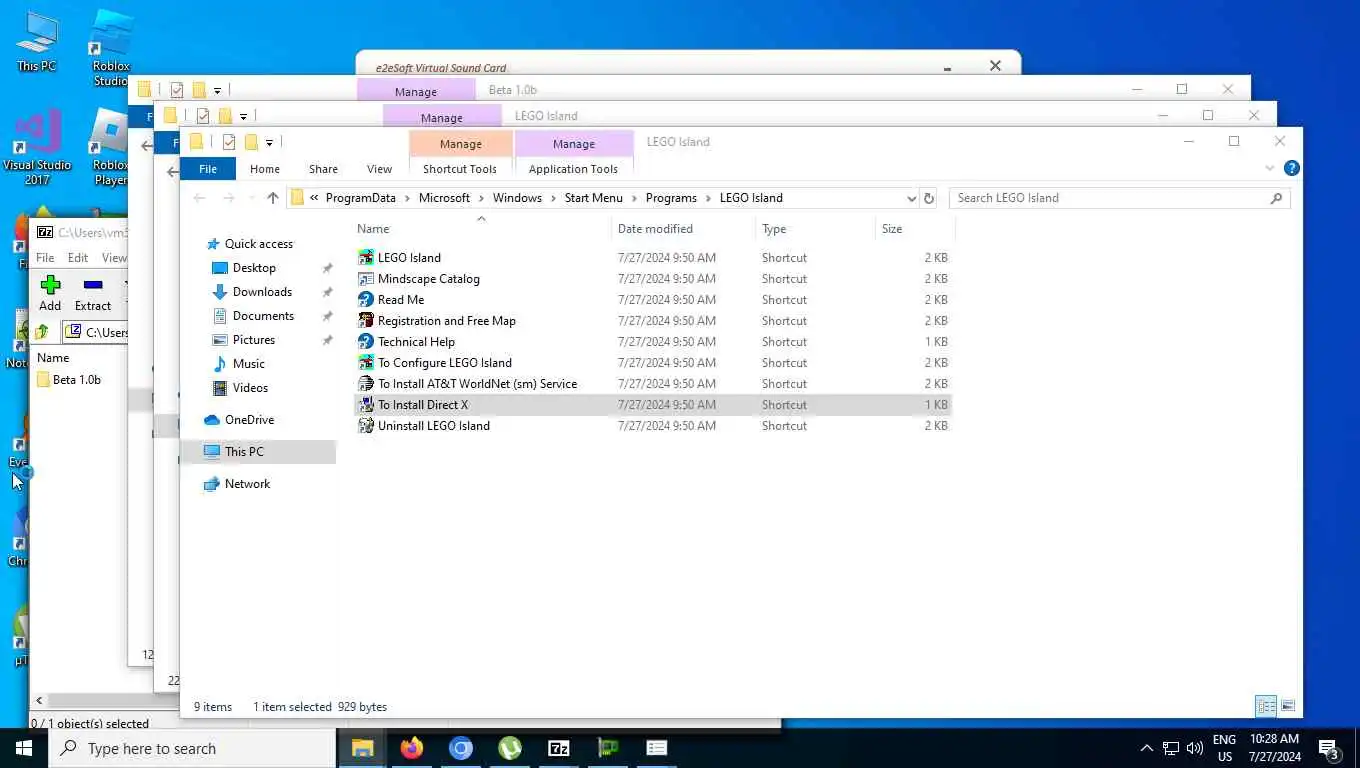Click the Refresh button beside address bar
This screenshot has width=1360, height=768.
click(929, 198)
